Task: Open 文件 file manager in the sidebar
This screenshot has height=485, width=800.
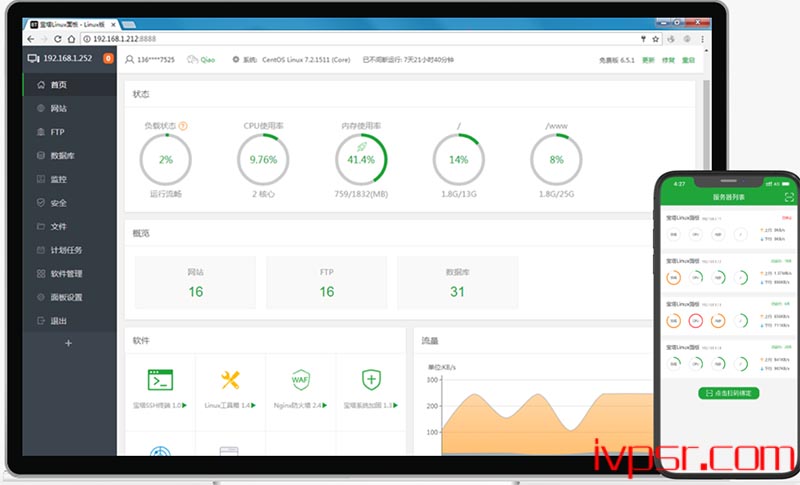Action: point(70,226)
